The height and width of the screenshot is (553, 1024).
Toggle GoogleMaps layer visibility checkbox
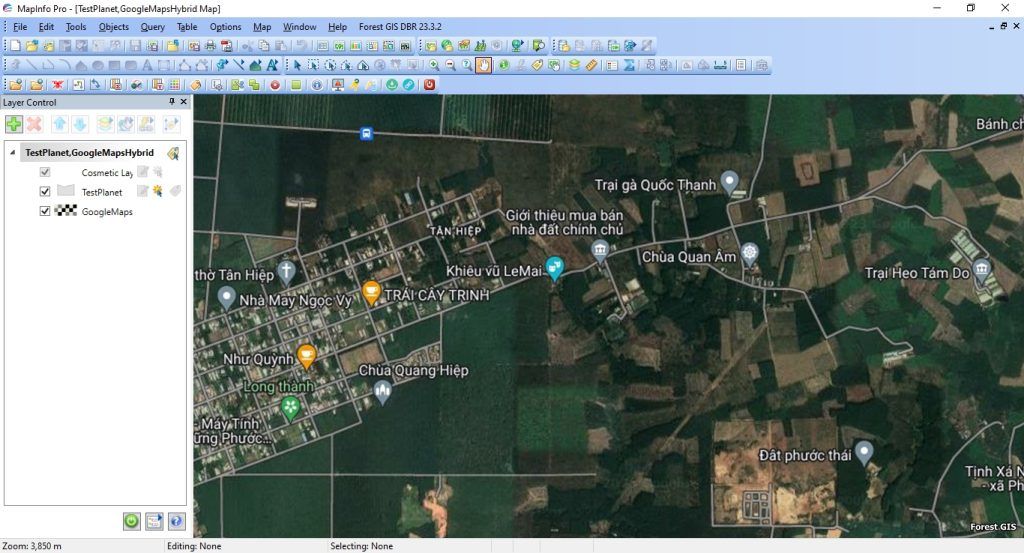click(45, 211)
